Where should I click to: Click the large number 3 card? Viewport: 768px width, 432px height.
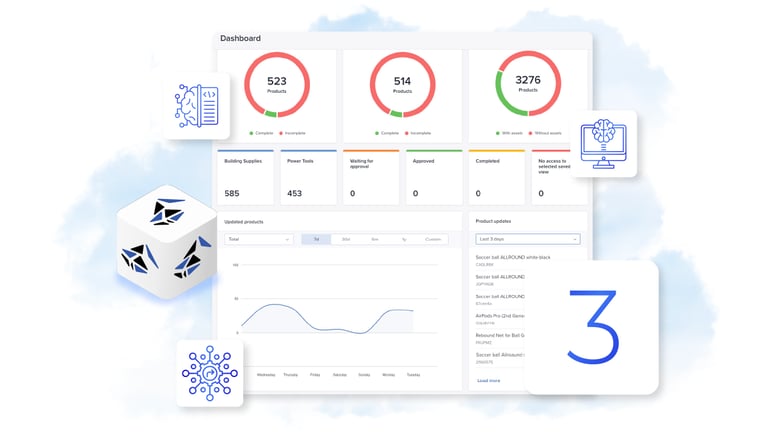pos(591,327)
